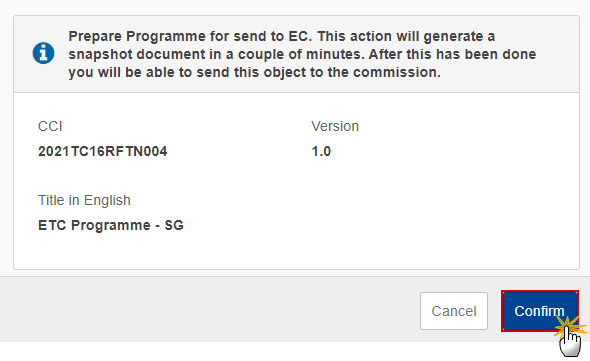Click the Title in English label

tap(84, 200)
